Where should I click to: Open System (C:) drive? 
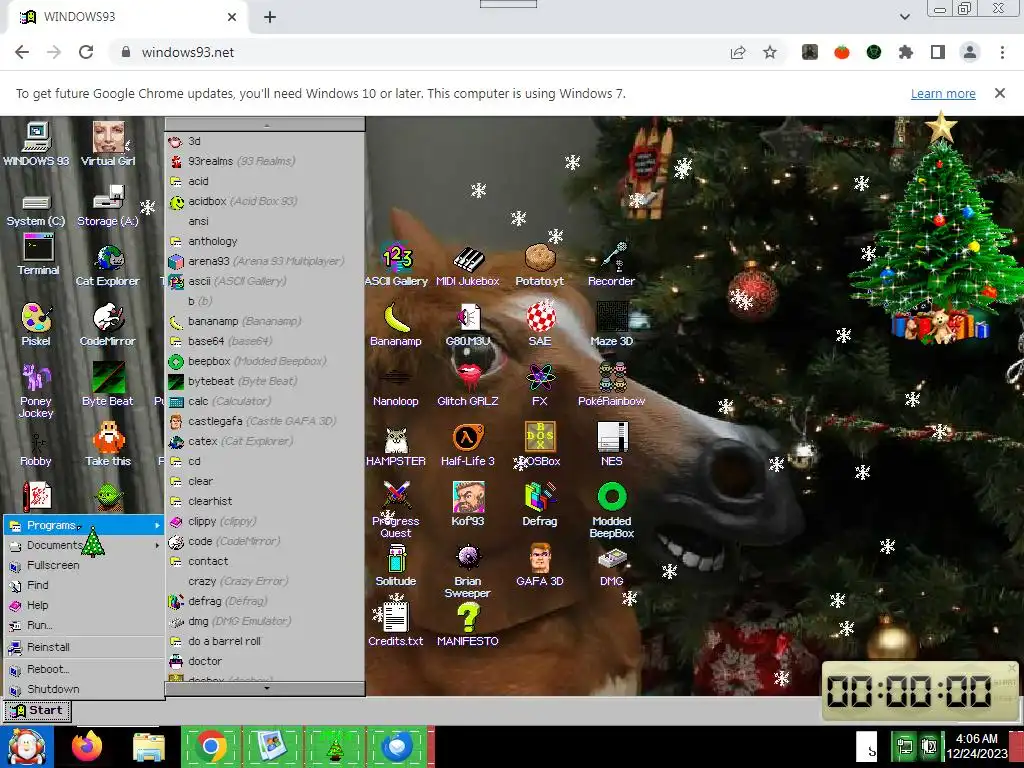tap(36, 210)
